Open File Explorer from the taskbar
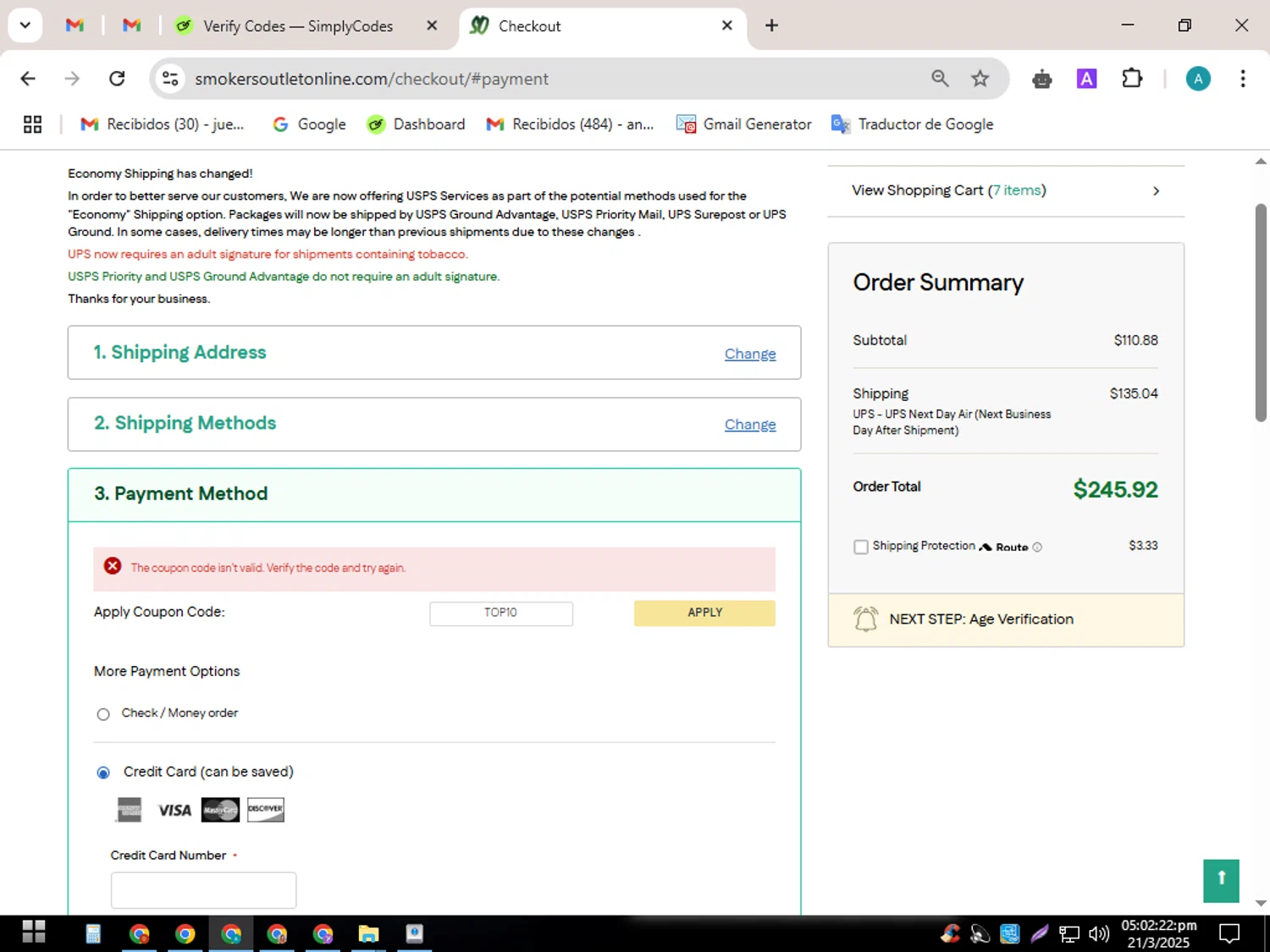This screenshot has height=952, width=1270. coord(368,933)
